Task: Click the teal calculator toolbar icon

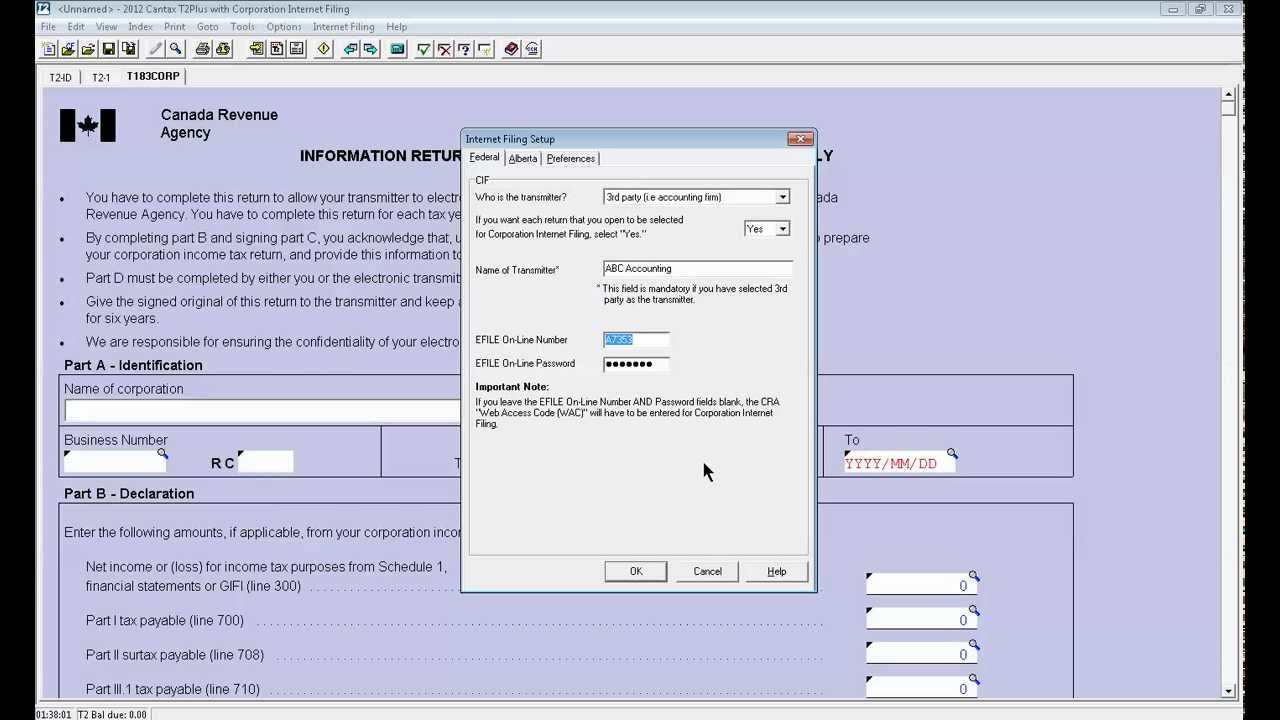Action: coord(397,49)
